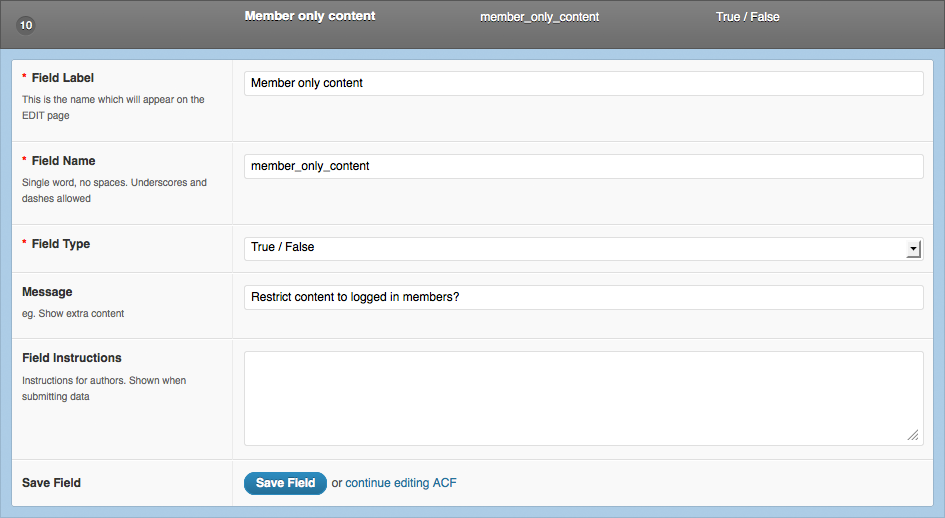Click the Message row label
This screenshot has height=518, width=945.
pyautogui.click(x=47, y=292)
